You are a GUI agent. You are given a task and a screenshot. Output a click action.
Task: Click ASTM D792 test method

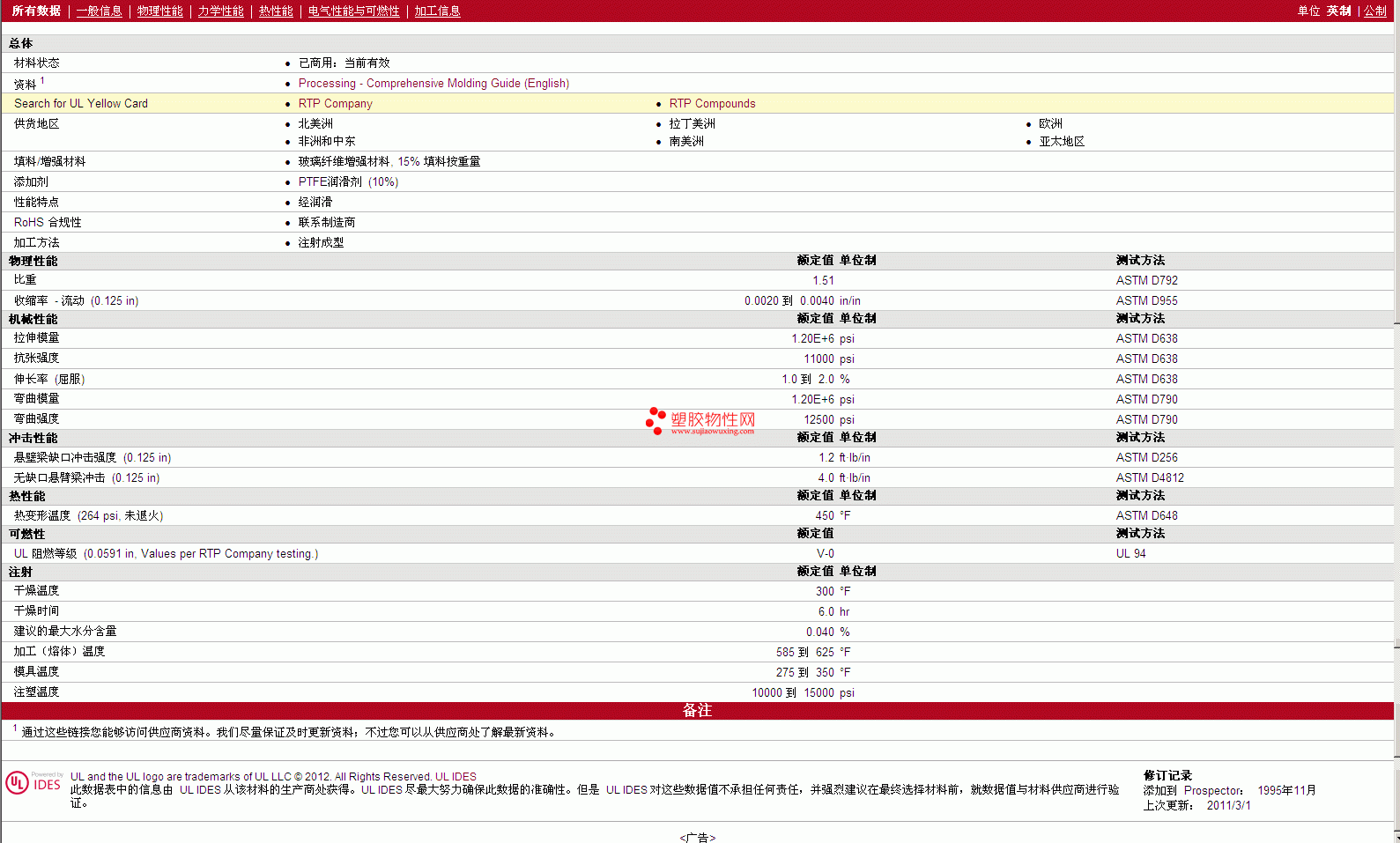click(1147, 280)
